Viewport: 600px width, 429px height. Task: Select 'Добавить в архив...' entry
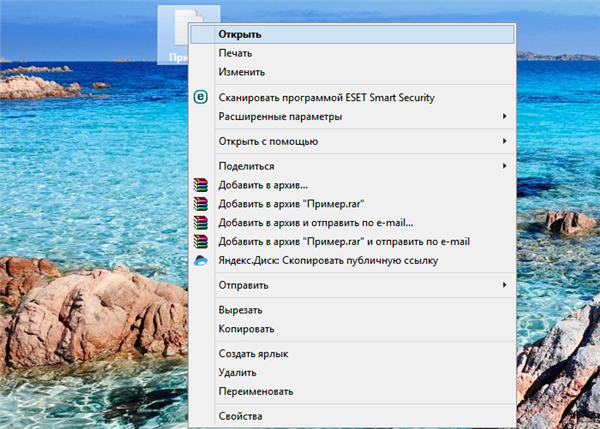[352, 185]
